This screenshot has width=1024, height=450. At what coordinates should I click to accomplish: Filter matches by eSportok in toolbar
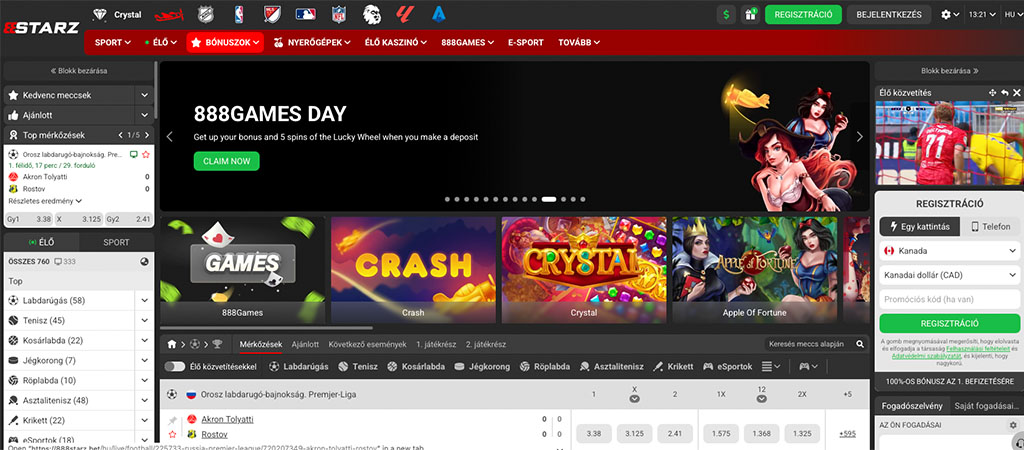[x=728, y=366]
